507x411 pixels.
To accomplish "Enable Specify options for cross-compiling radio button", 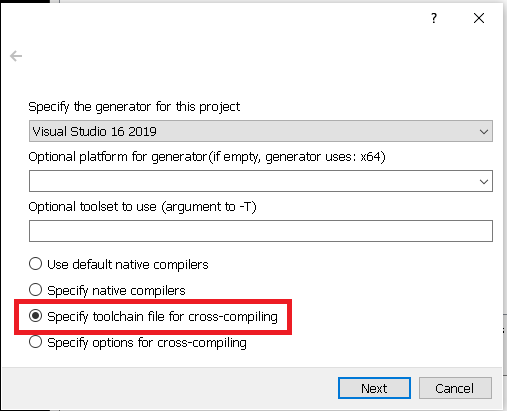I will coord(35,342).
